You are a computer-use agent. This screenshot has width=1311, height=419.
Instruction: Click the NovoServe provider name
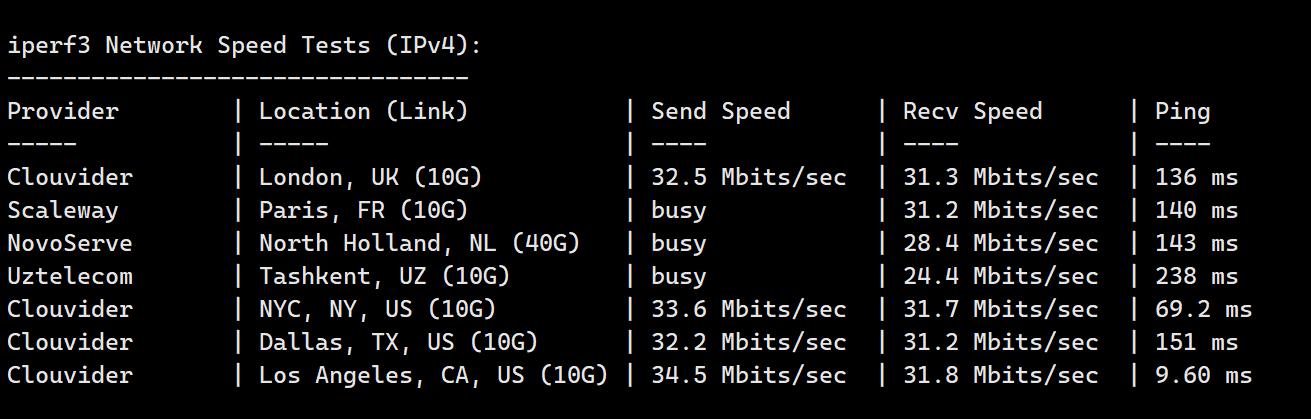[70, 244]
